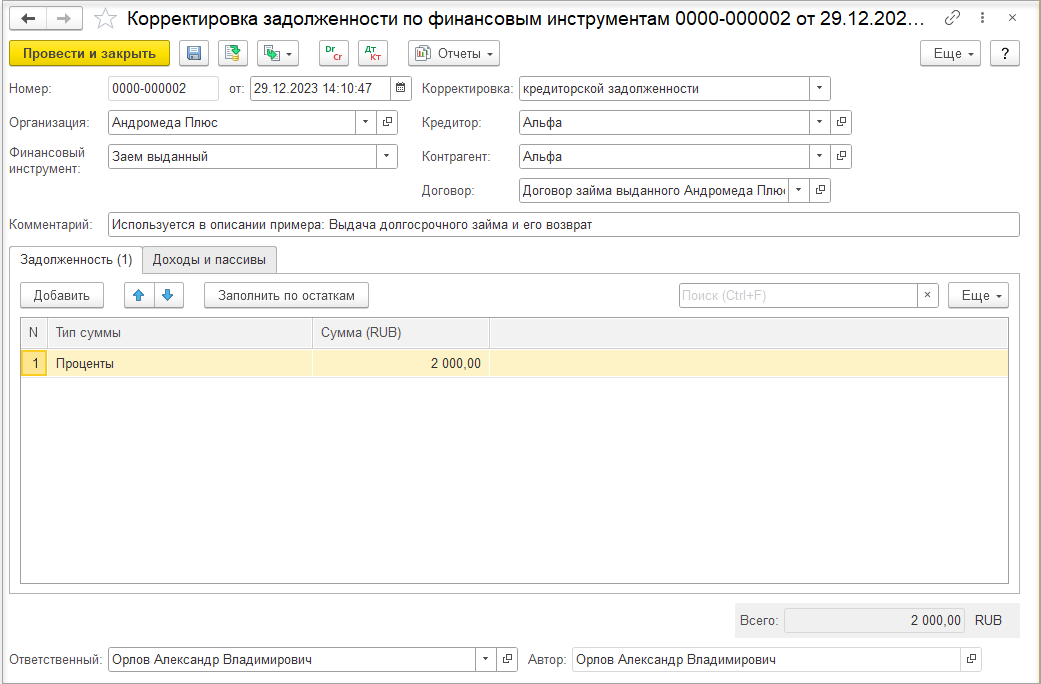Expand the Финансовый инструмент dropdown

click(386, 156)
